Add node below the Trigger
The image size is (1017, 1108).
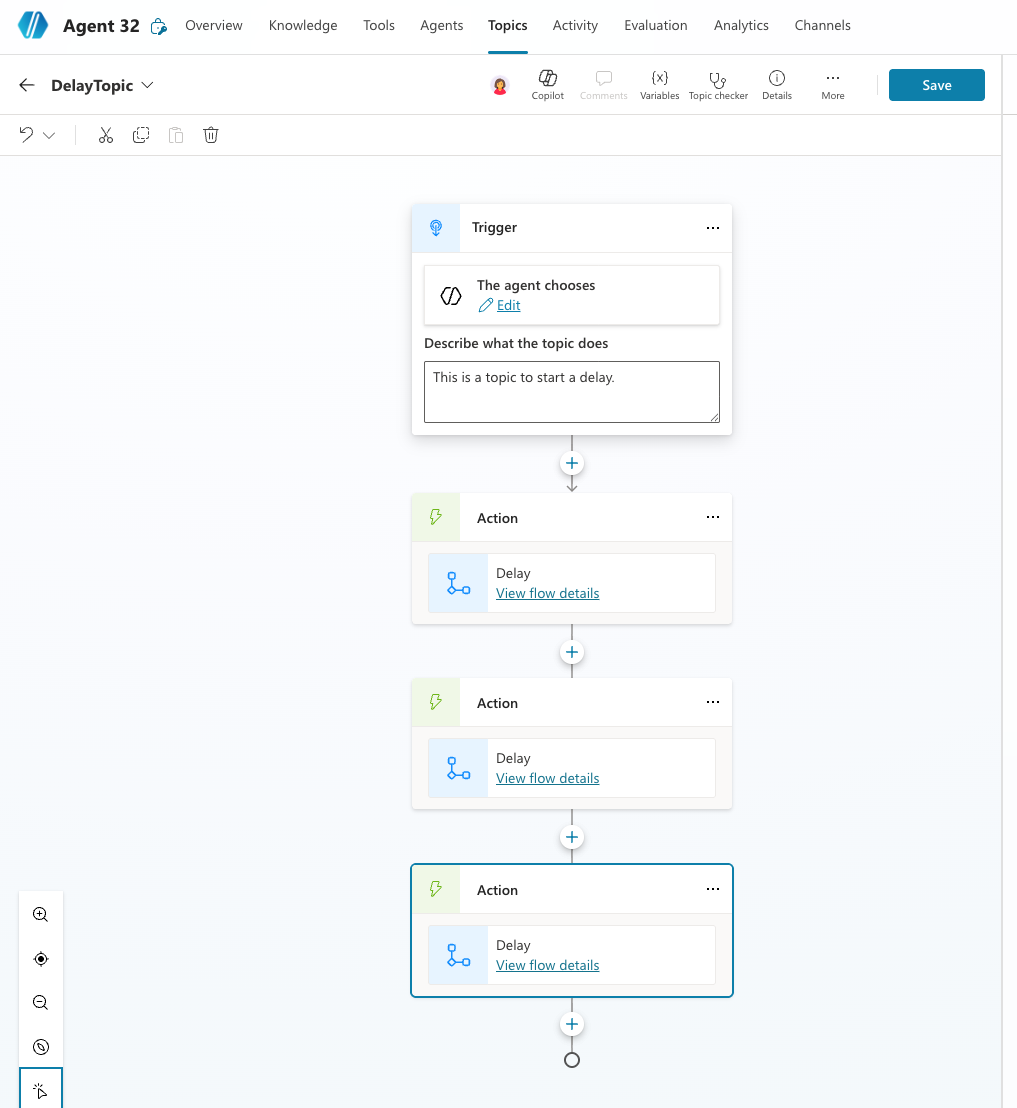pos(572,464)
